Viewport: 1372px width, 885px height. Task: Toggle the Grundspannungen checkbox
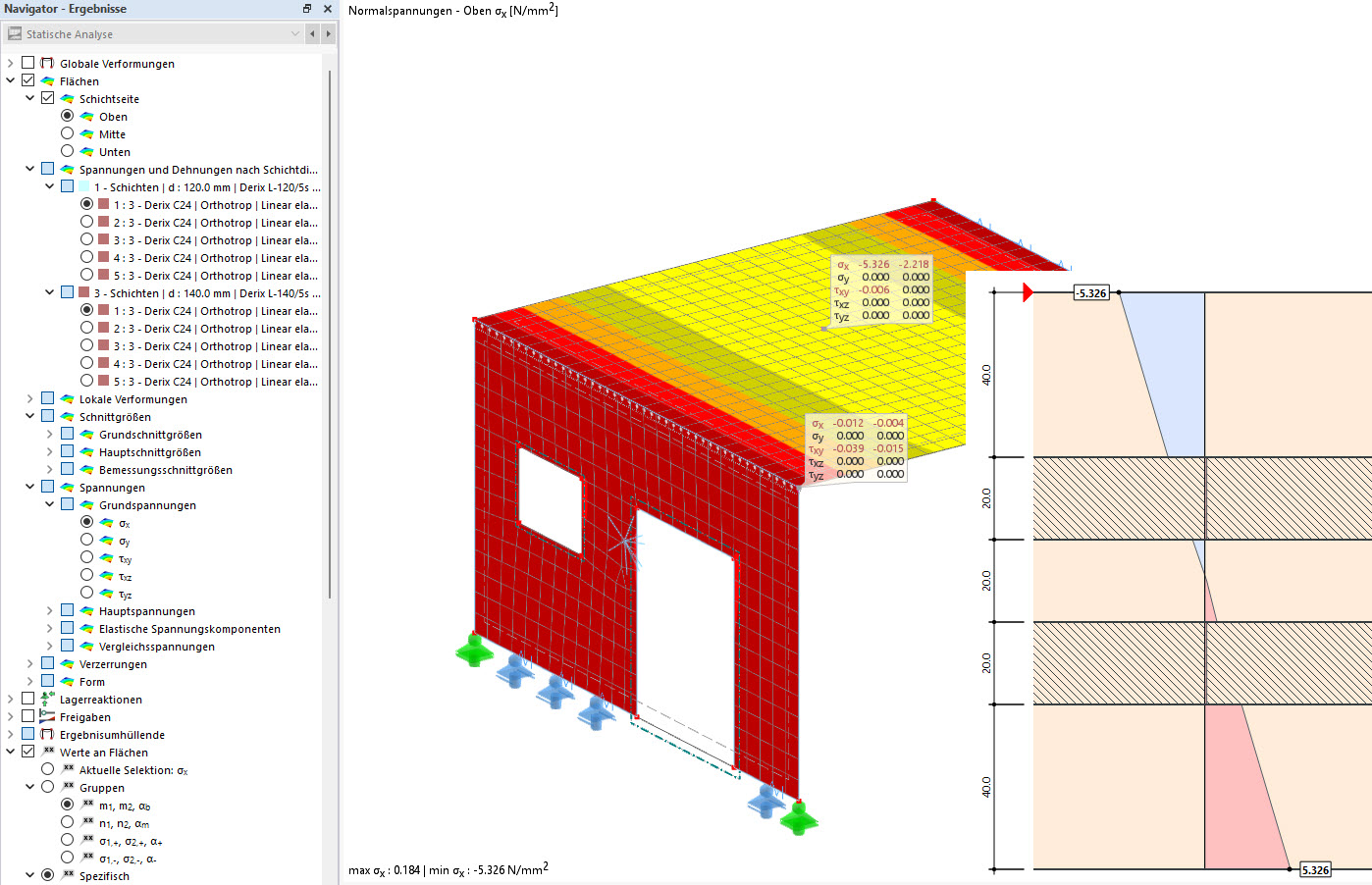67,504
